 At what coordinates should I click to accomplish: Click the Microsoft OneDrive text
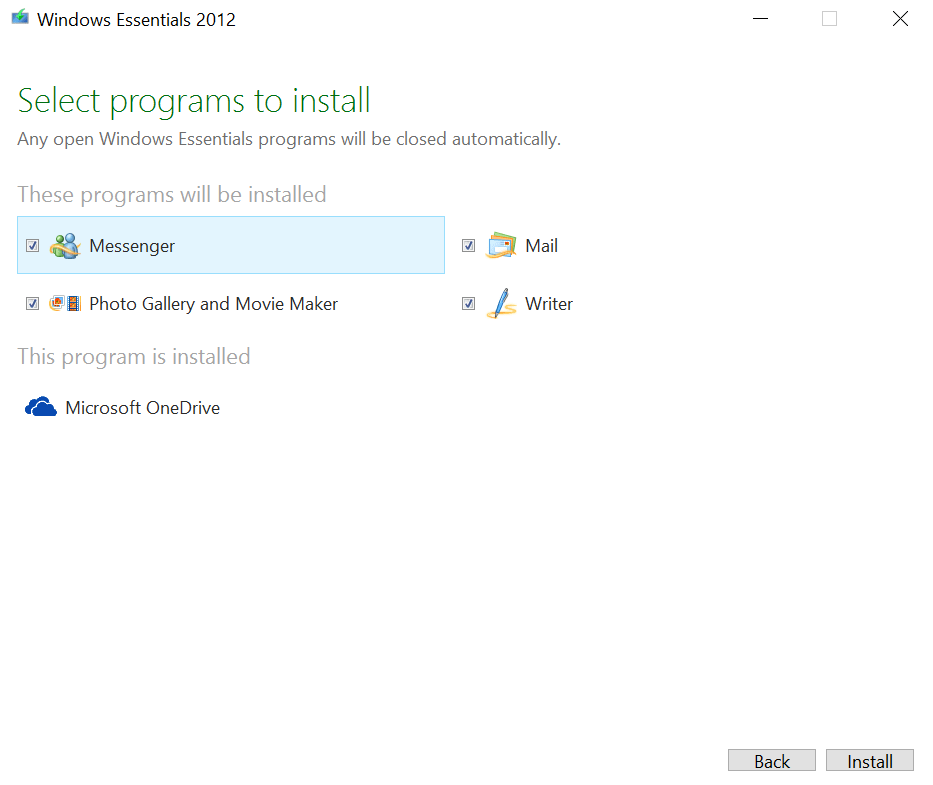coord(143,408)
